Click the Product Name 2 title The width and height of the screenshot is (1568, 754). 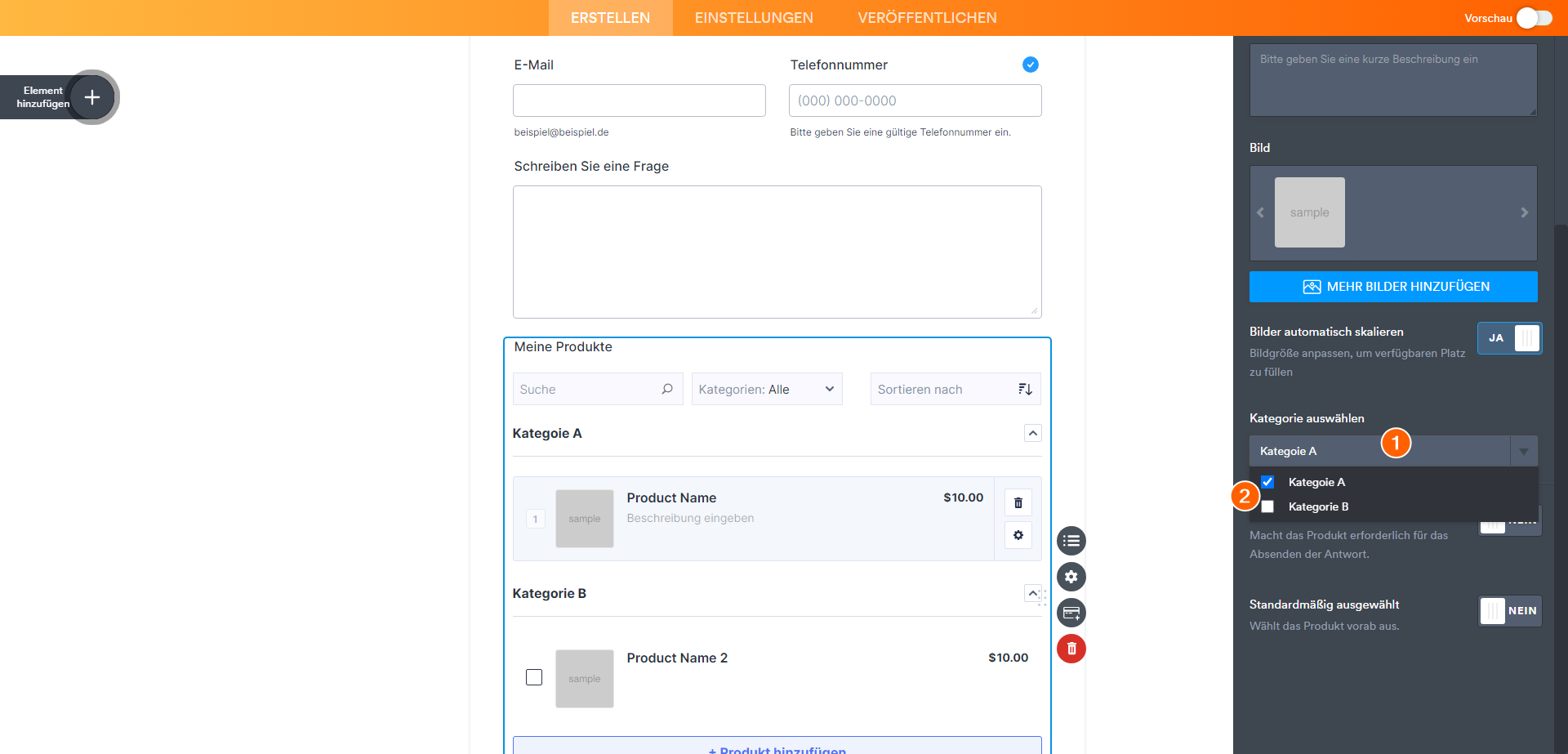tap(677, 658)
